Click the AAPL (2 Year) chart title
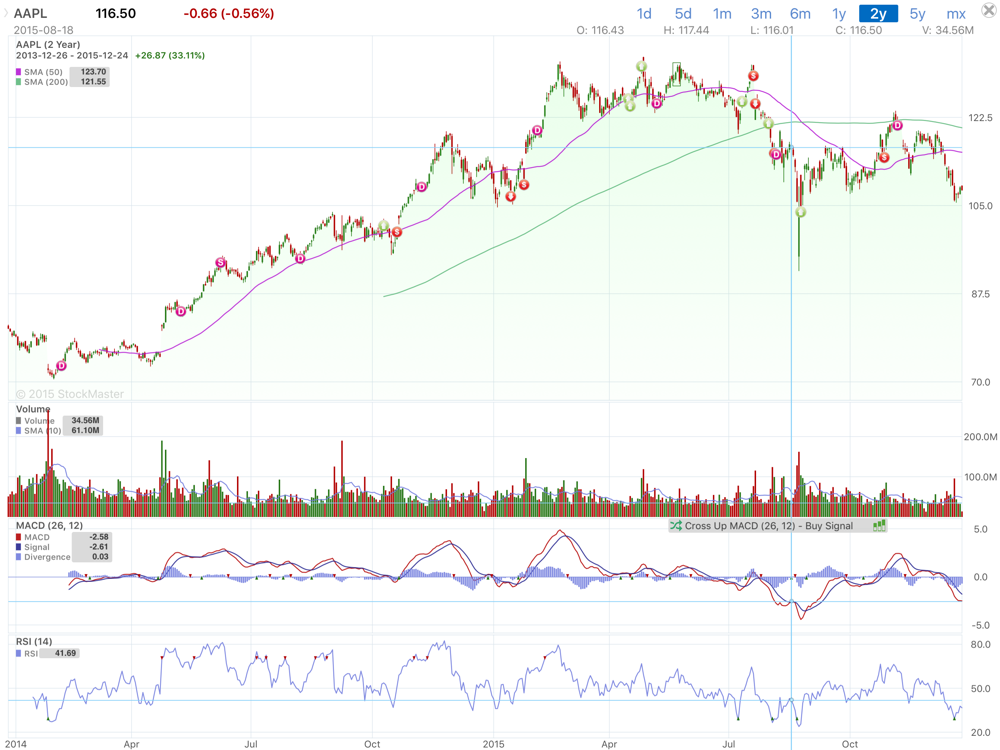Image resolution: width=1000 pixels, height=750 pixels. [48, 45]
